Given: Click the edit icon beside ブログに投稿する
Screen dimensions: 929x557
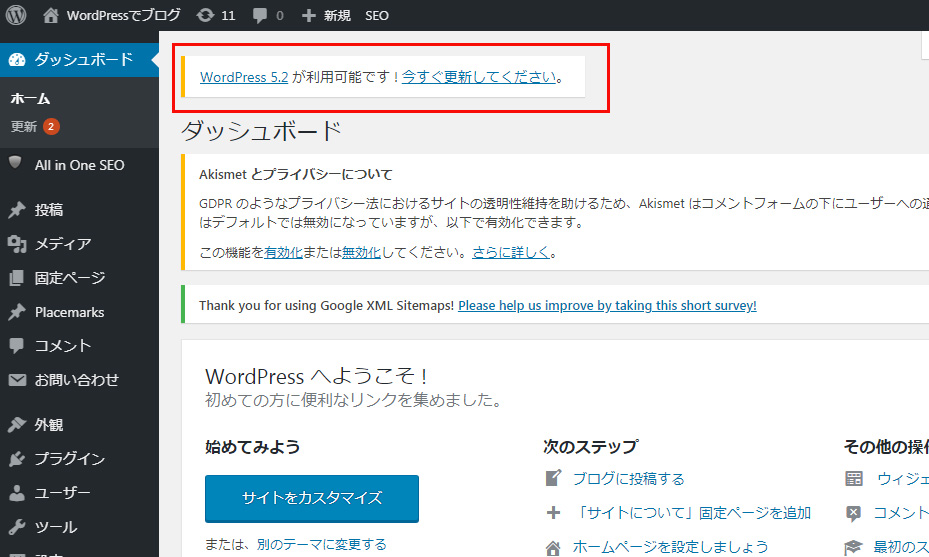Looking at the screenshot, I should (553, 478).
